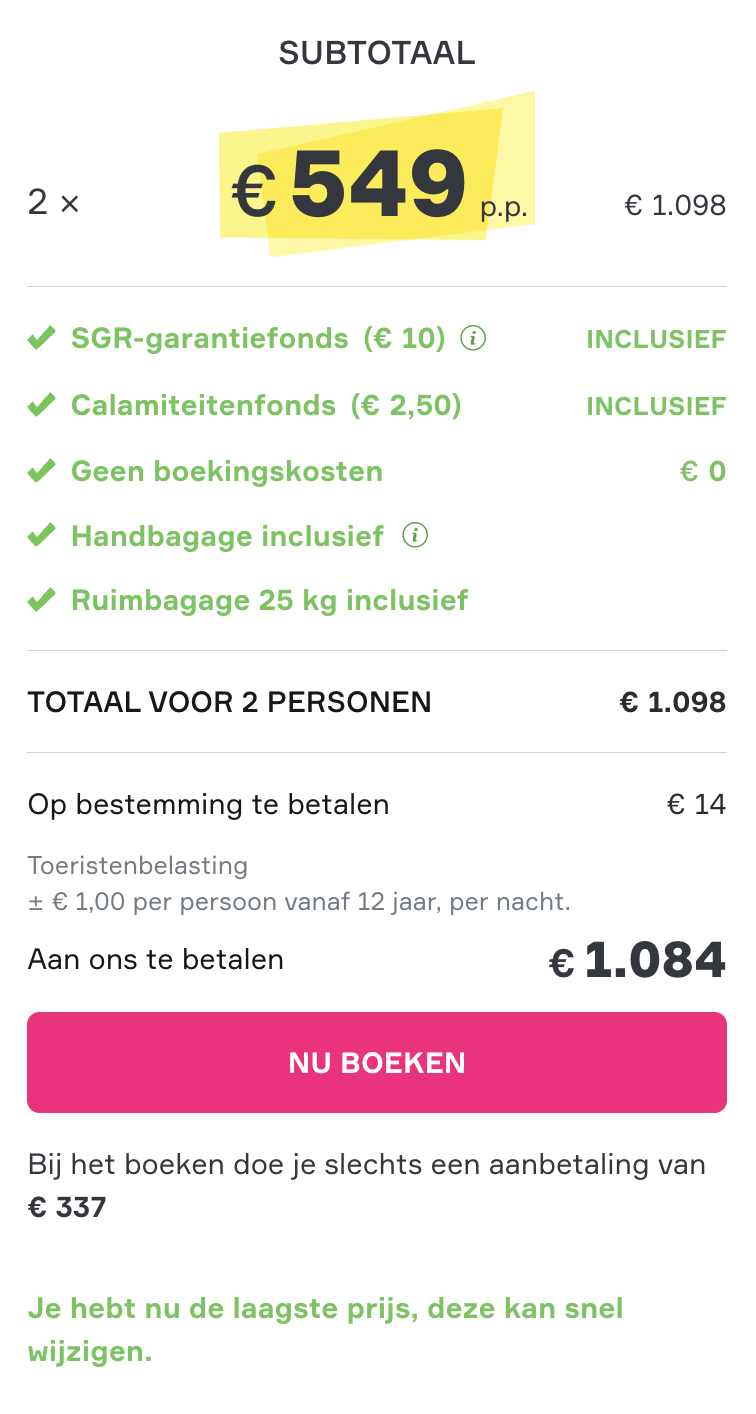The height and width of the screenshot is (1414, 756).
Task: Click the € 337 down payment amount
Action: pos(67,1207)
